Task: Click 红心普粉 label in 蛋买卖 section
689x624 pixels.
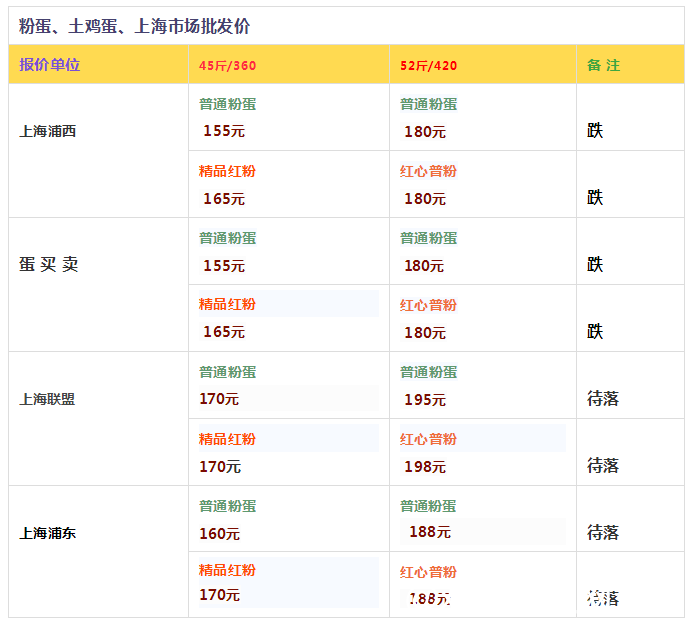Action: 428,305
